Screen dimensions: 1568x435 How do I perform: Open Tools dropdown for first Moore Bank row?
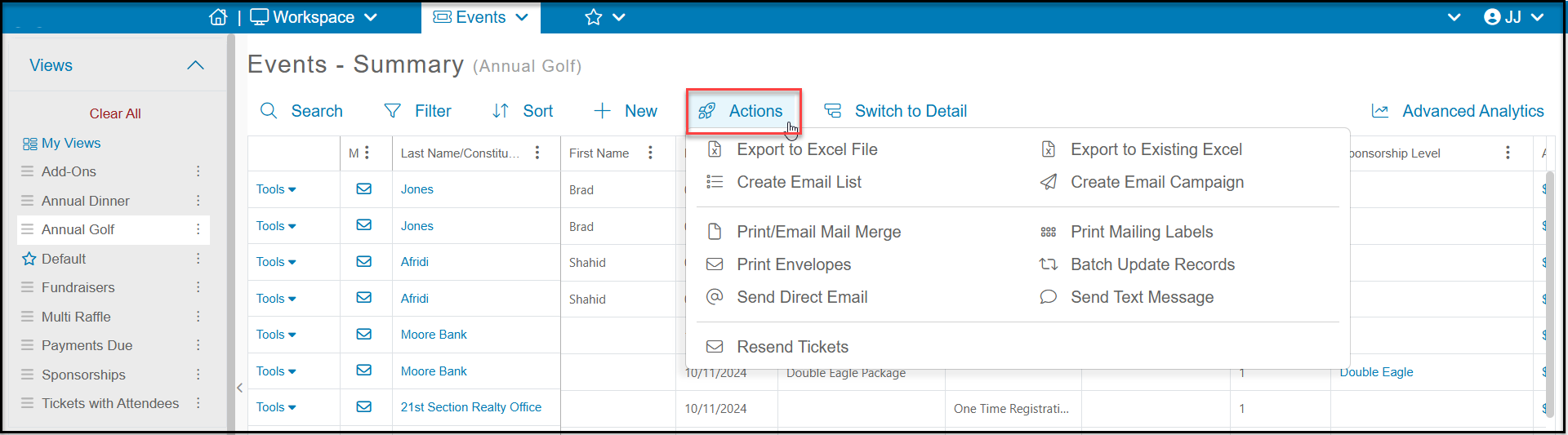pyautogui.click(x=276, y=335)
